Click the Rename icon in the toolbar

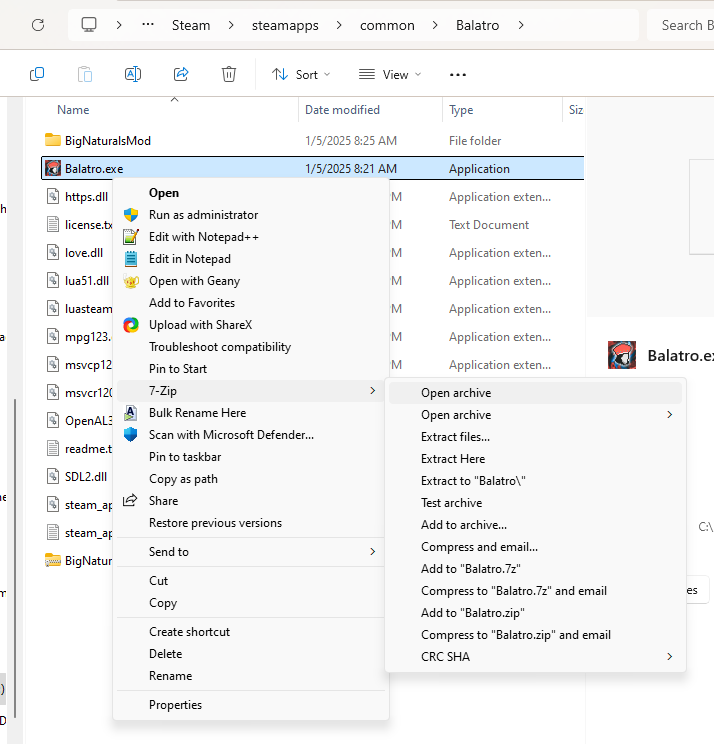pos(133,74)
